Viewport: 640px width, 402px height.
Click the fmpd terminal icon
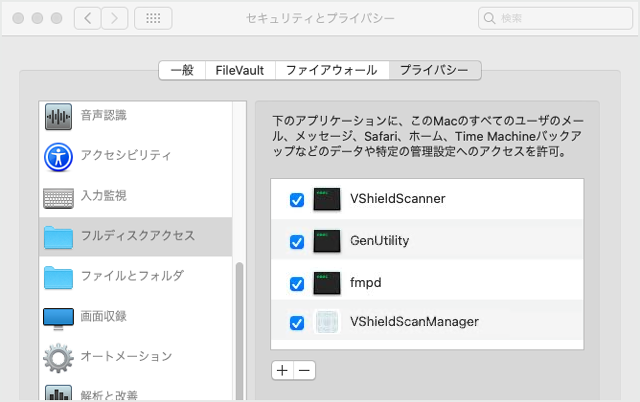[x=327, y=283]
